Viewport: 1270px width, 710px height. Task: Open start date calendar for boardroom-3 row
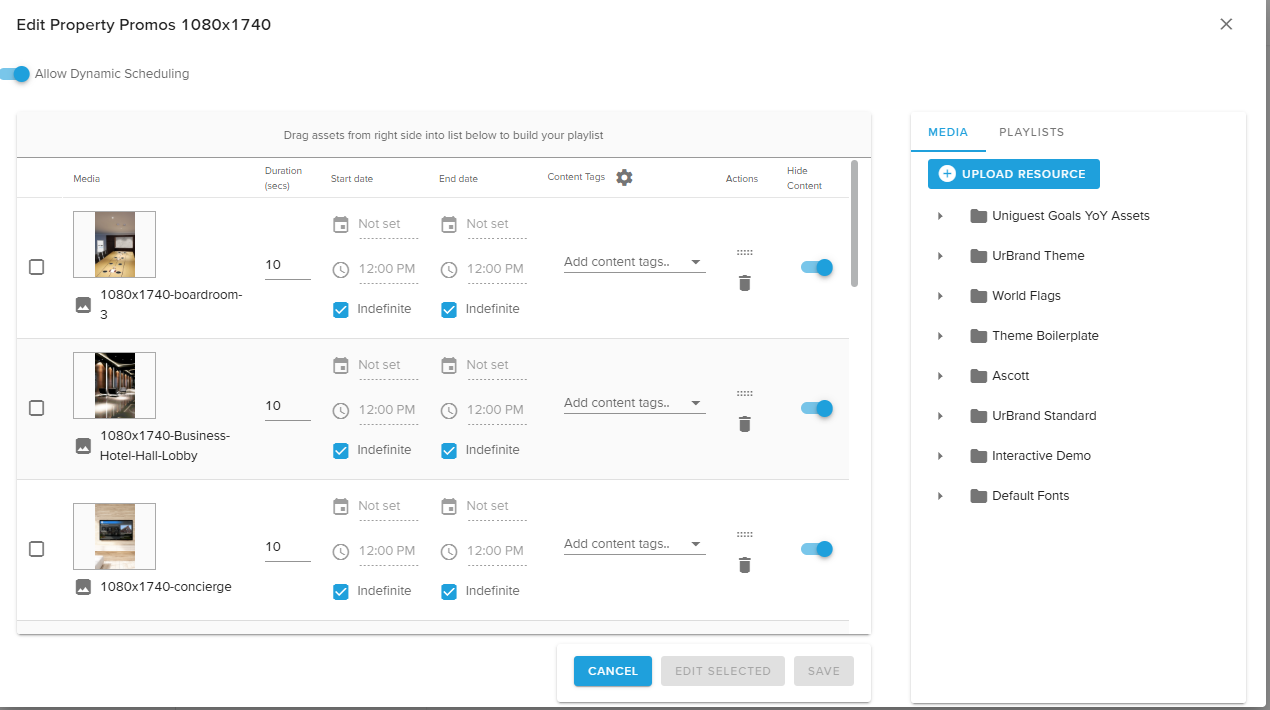[x=341, y=225]
